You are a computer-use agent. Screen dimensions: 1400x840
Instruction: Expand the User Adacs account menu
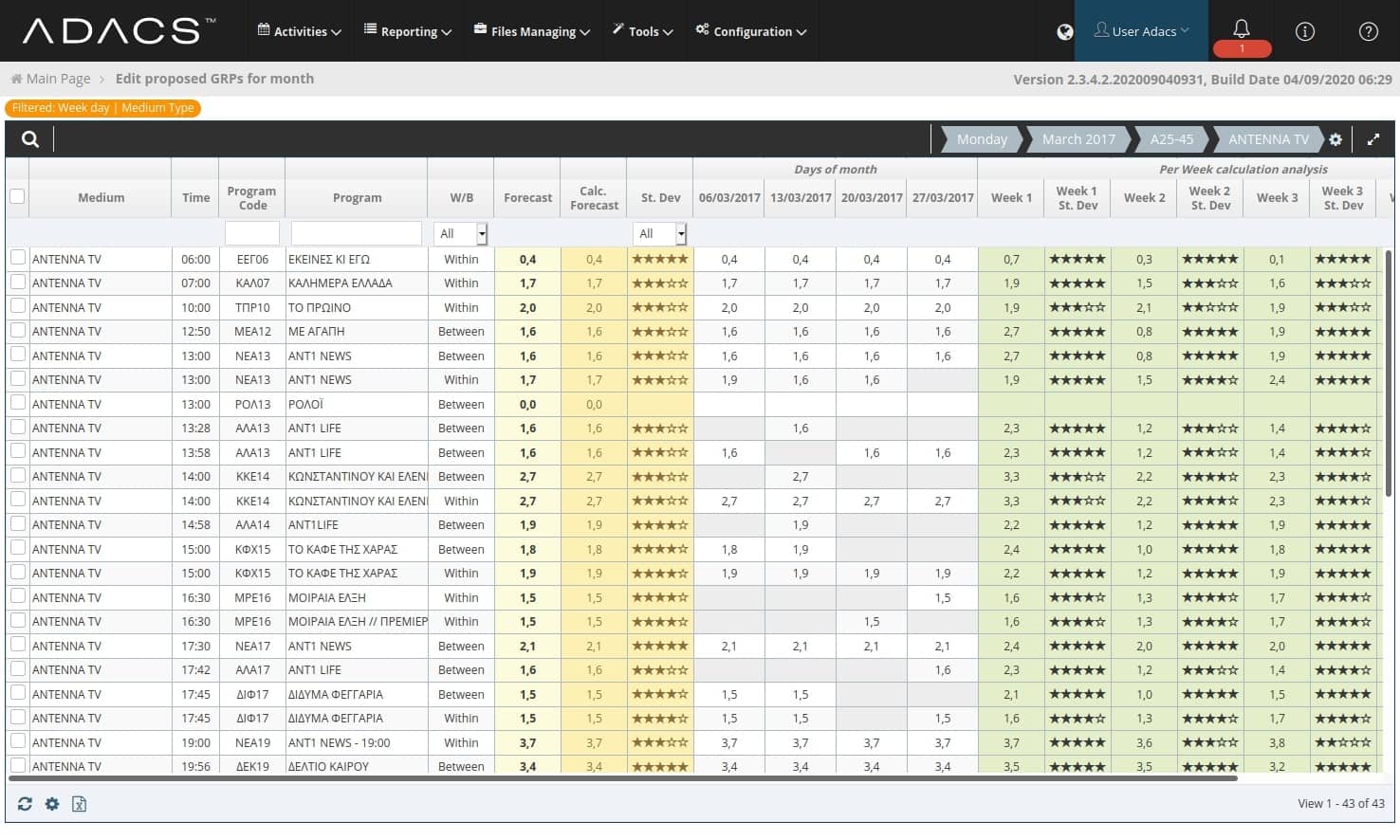coord(1141,31)
